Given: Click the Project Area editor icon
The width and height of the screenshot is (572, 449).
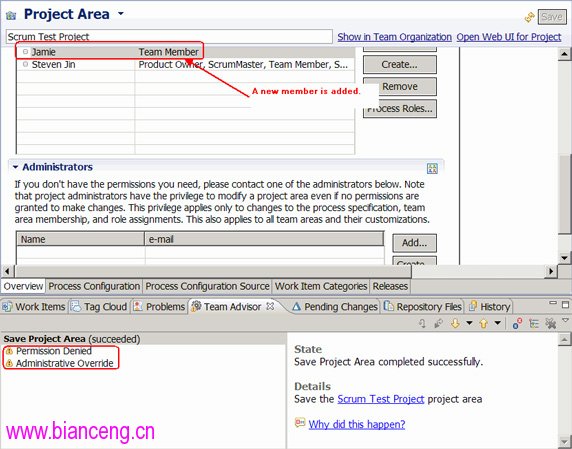Looking at the screenshot, I should coord(11,15).
